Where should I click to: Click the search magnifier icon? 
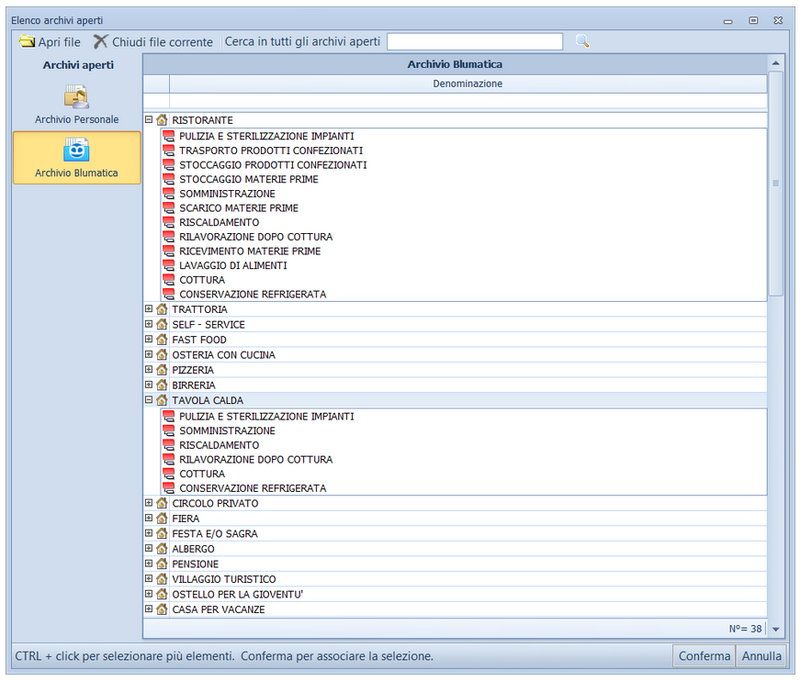coord(582,41)
